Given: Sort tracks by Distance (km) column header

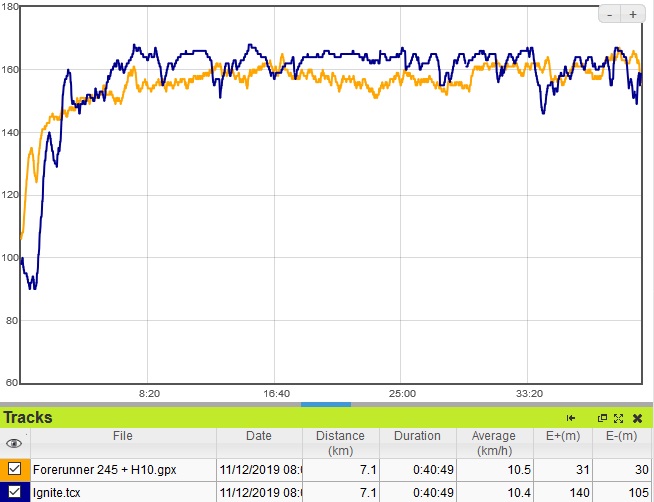Looking at the screenshot, I should tap(340, 442).
